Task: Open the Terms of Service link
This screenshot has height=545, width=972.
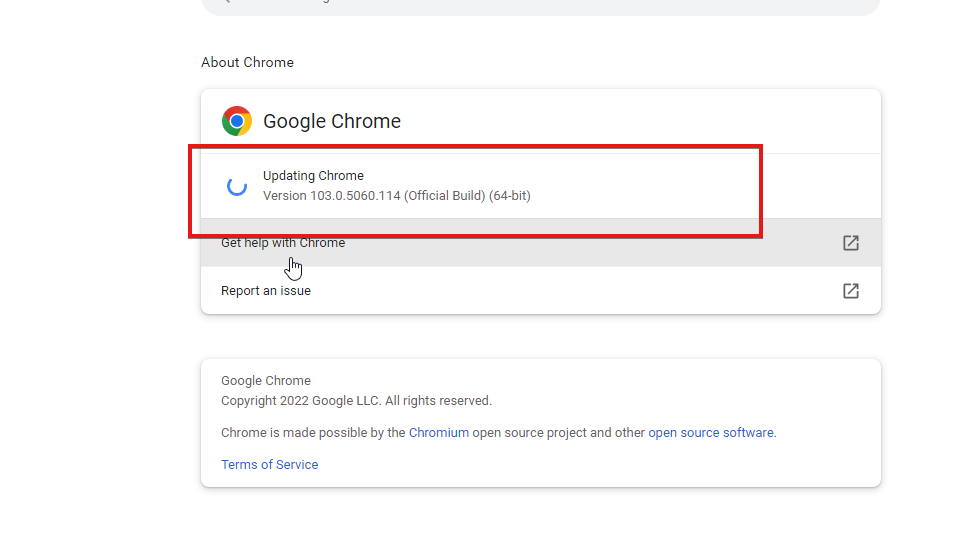Action: click(x=270, y=464)
